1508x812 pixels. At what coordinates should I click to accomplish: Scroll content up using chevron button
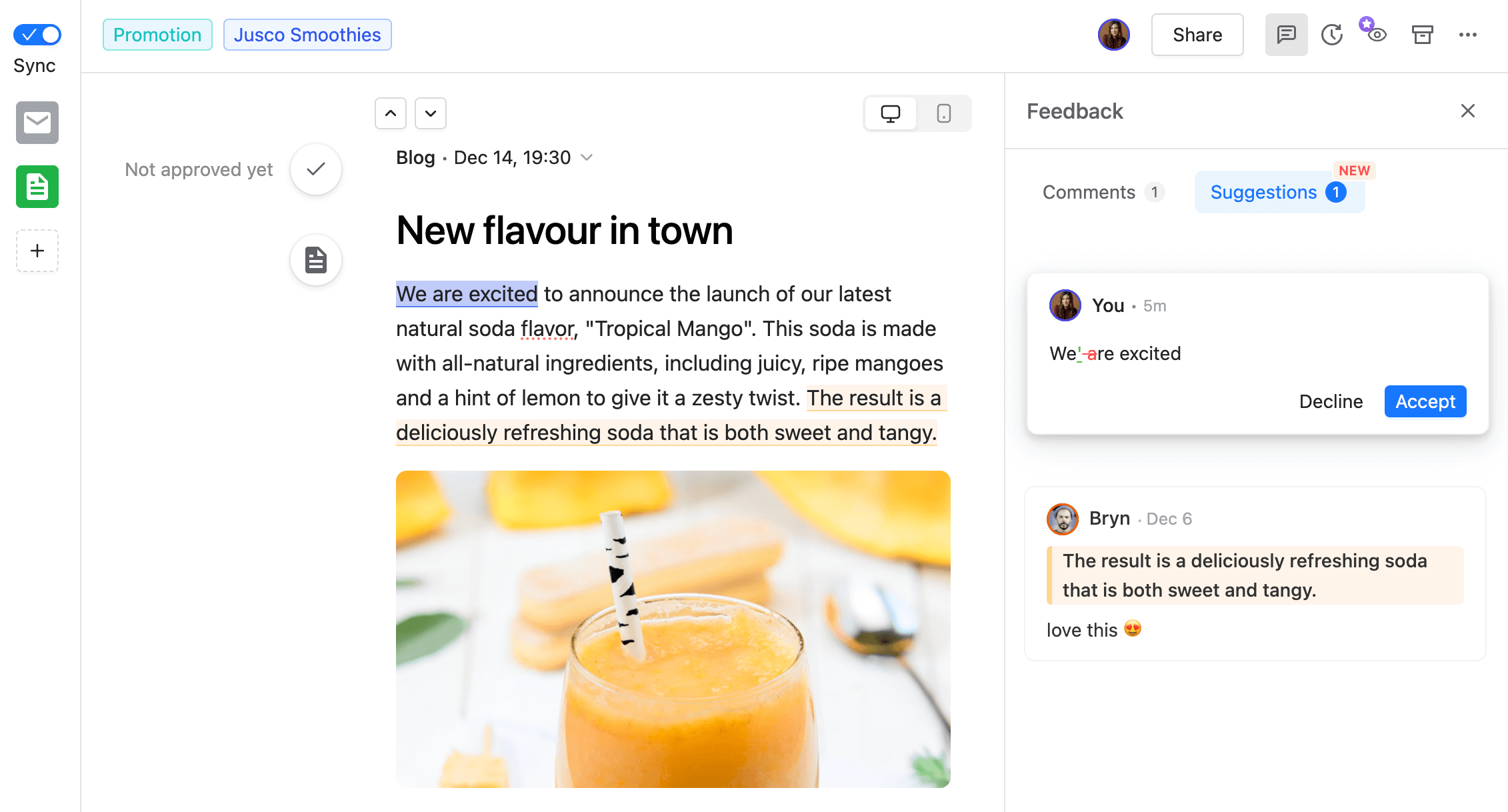(x=390, y=112)
